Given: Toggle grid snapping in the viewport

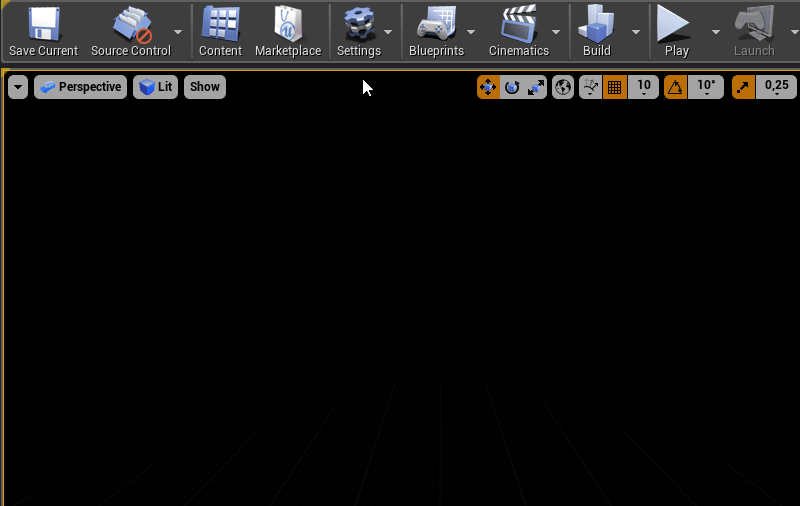Looking at the screenshot, I should click(x=614, y=87).
